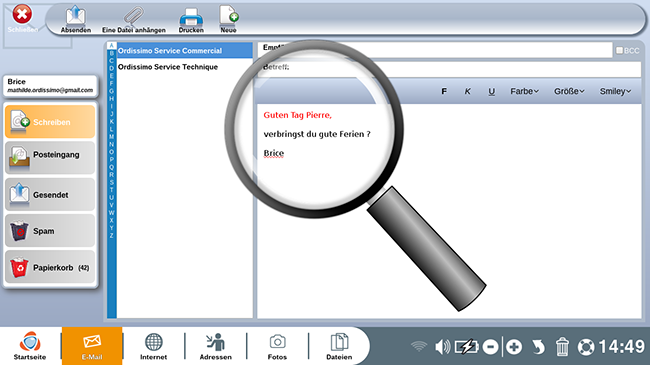Click the zoom-in plus icon in the taskbar
This screenshot has width=650, height=365.
pos(514,347)
